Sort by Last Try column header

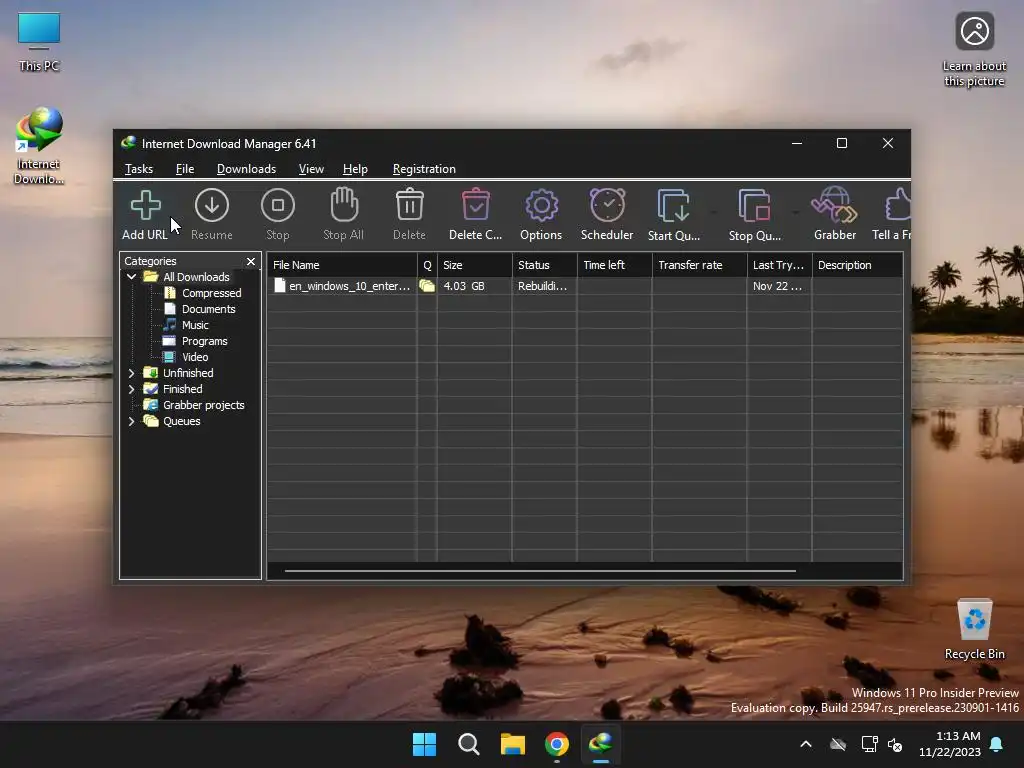779,265
